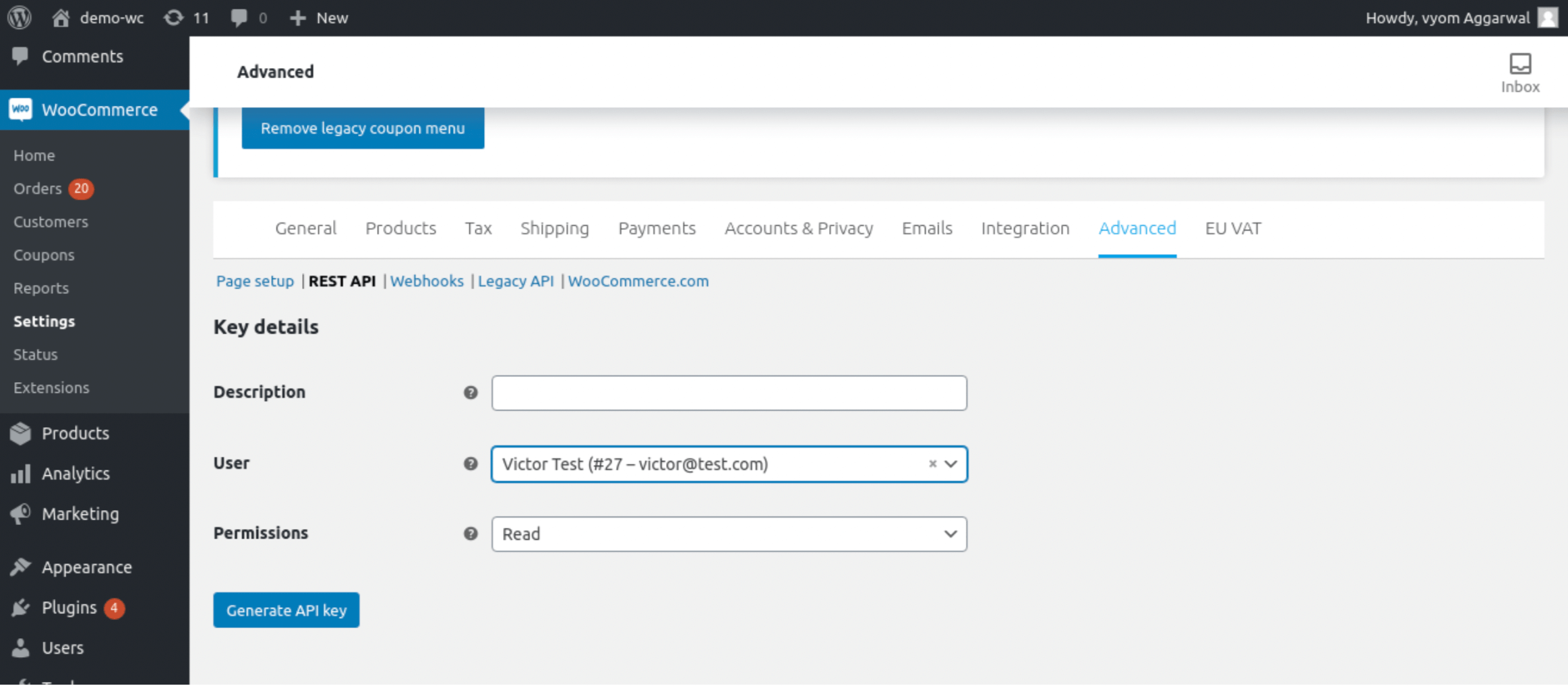Focus the Description text field
The height and width of the screenshot is (686, 1568).
[x=729, y=394]
